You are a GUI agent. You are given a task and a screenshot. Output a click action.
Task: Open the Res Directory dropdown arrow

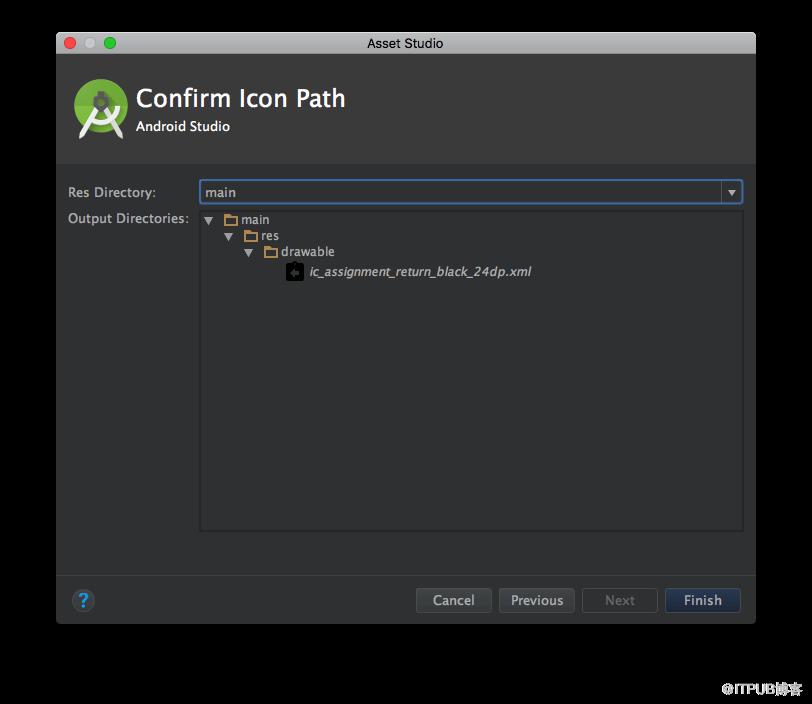pos(732,192)
